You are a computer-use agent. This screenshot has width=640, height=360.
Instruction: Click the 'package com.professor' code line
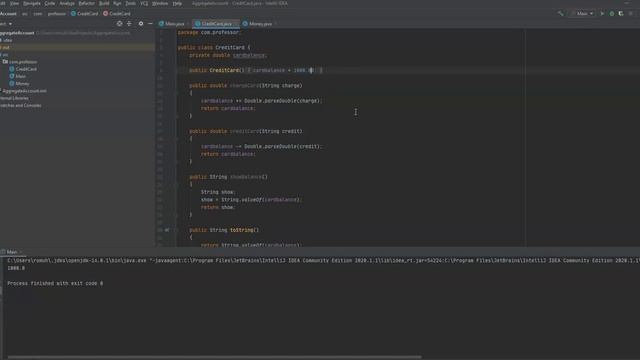(x=209, y=32)
